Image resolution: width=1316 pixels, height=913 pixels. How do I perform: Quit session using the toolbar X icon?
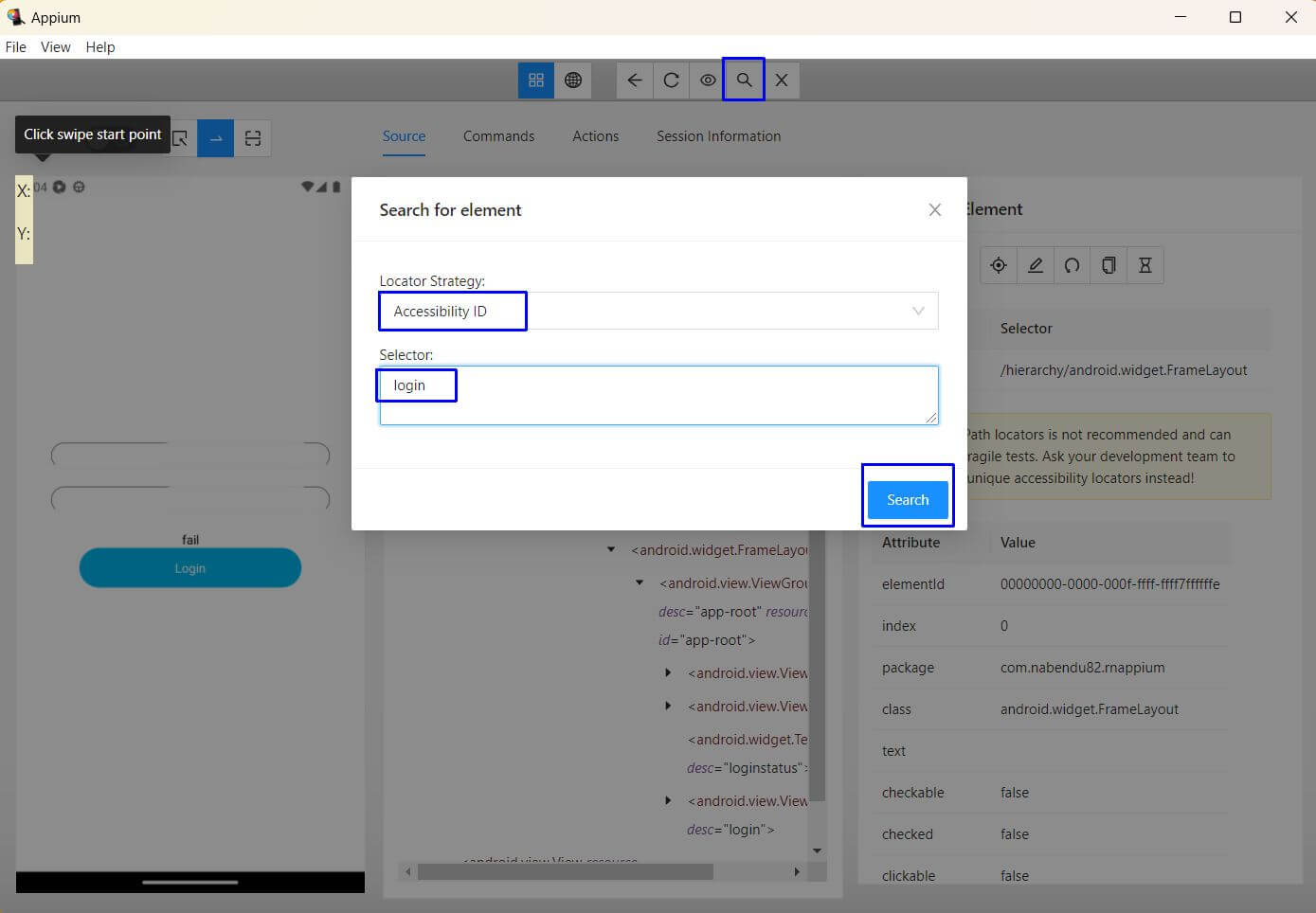click(x=782, y=81)
